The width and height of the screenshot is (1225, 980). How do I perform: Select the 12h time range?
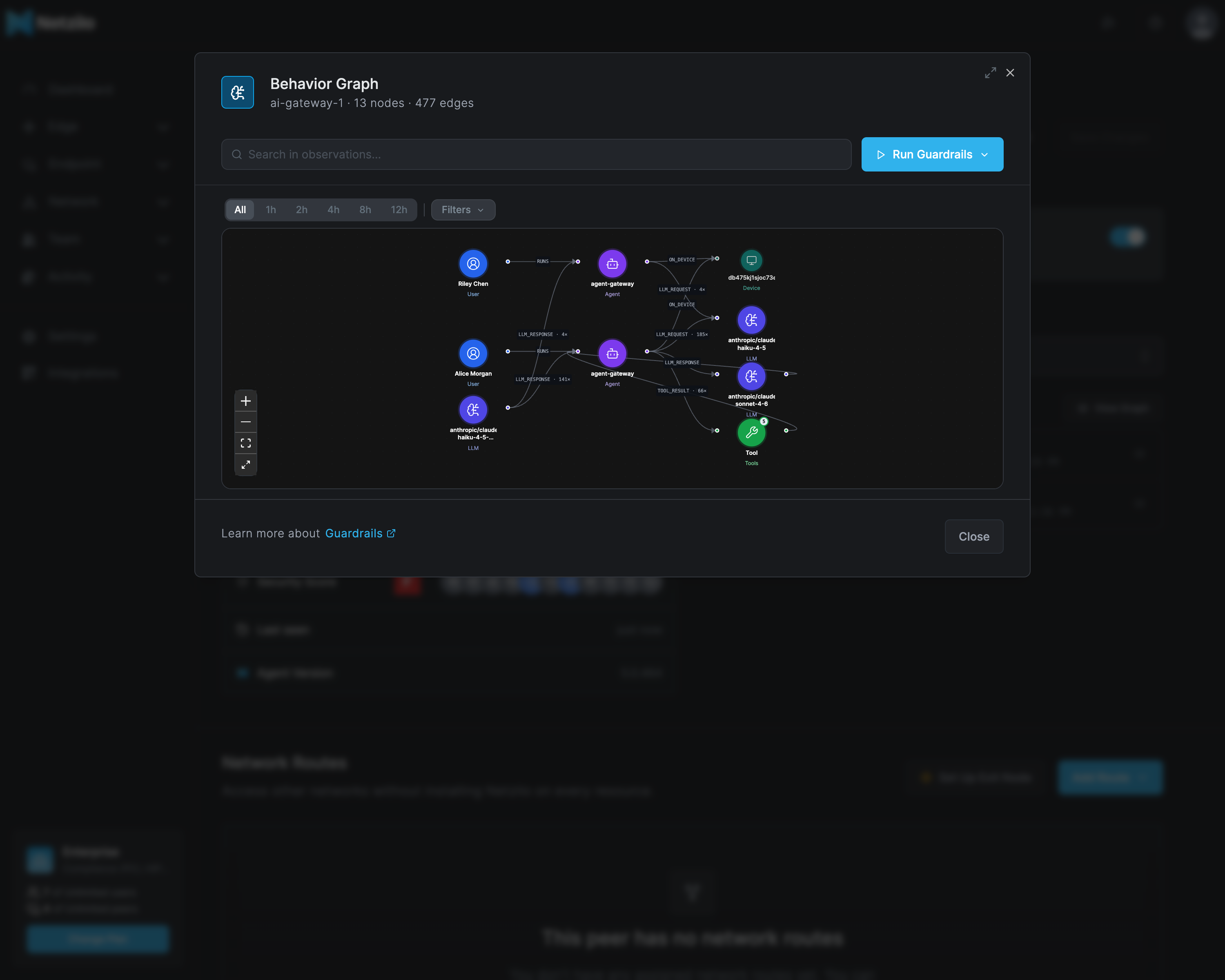(399, 209)
